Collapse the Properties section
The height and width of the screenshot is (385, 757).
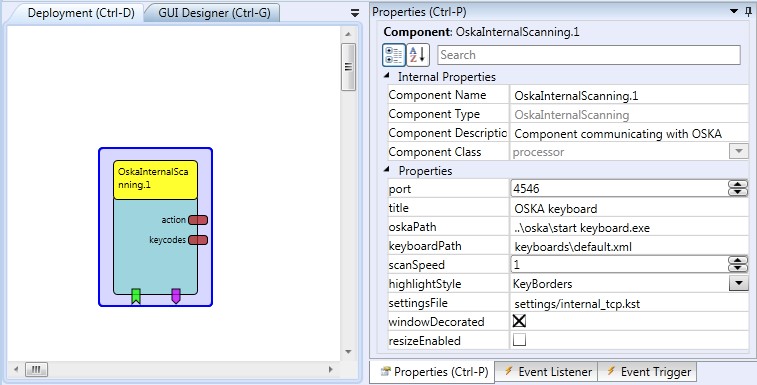point(387,170)
